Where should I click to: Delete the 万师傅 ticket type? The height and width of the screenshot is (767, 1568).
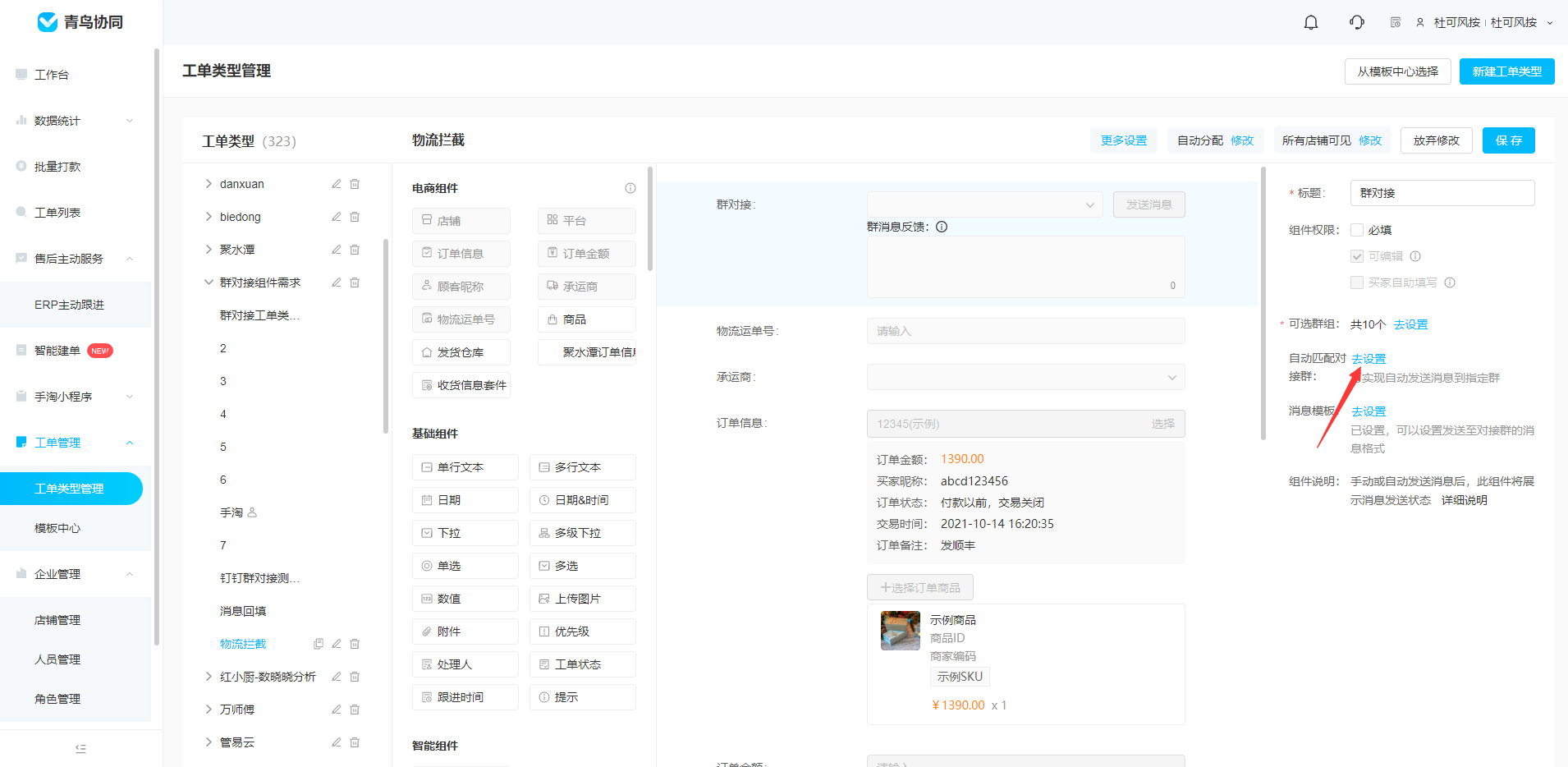(x=355, y=710)
